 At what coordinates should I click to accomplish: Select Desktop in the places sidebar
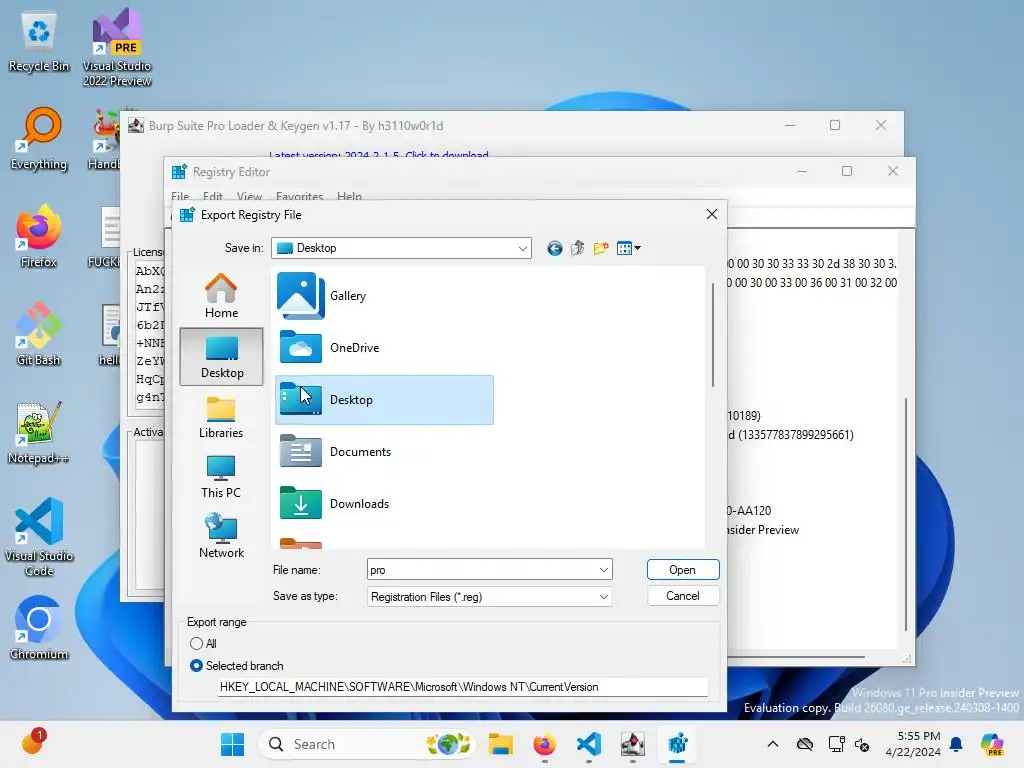click(221, 357)
